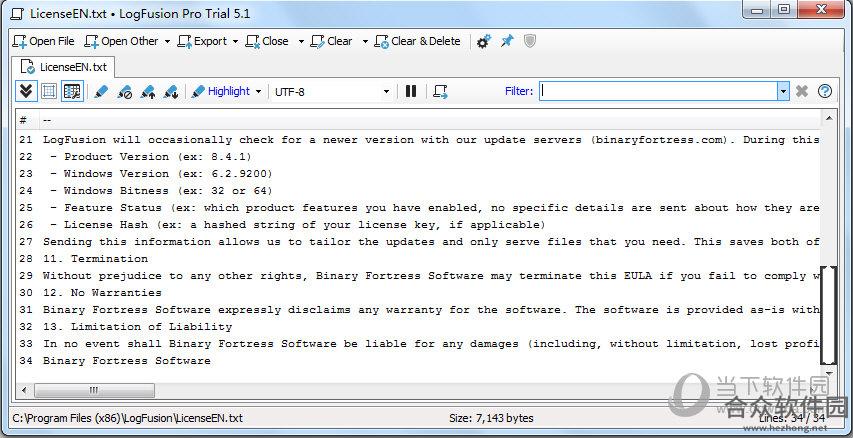This screenshot has height=438, width=853.
Task: Toggle the pin always-on-top icon
Action: point(507,41)
